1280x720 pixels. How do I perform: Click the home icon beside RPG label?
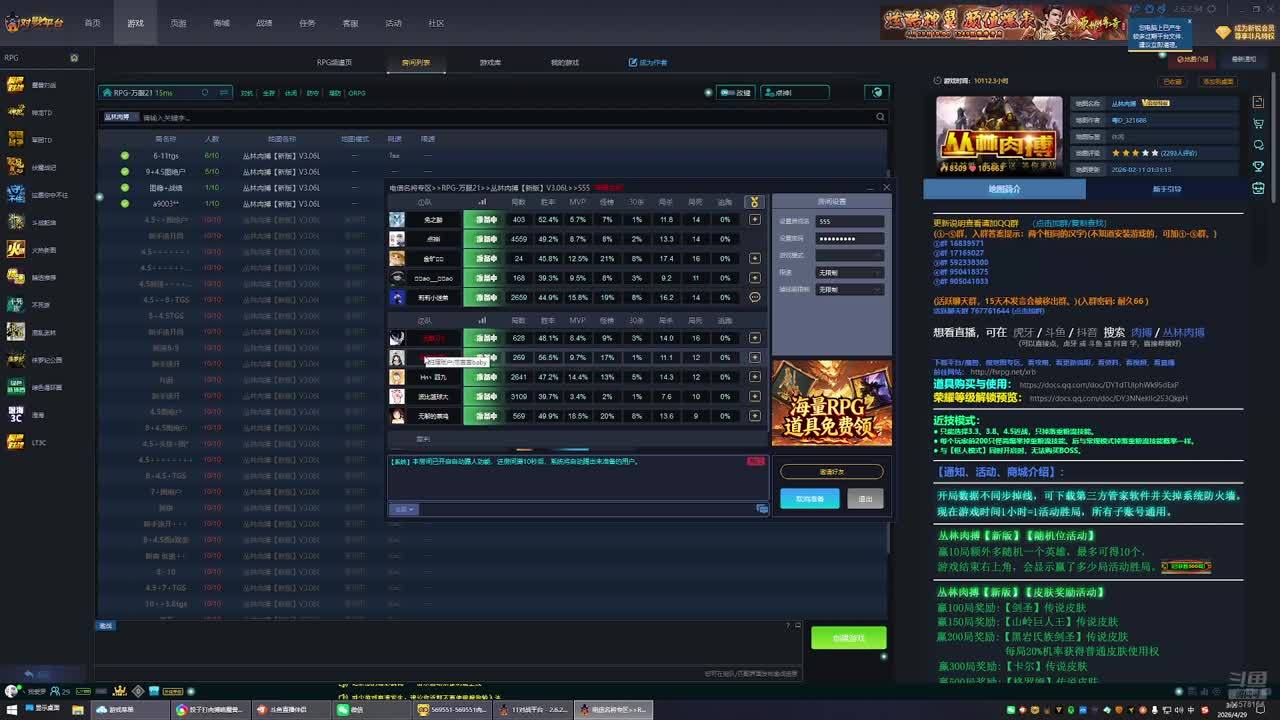click(74, 58)
